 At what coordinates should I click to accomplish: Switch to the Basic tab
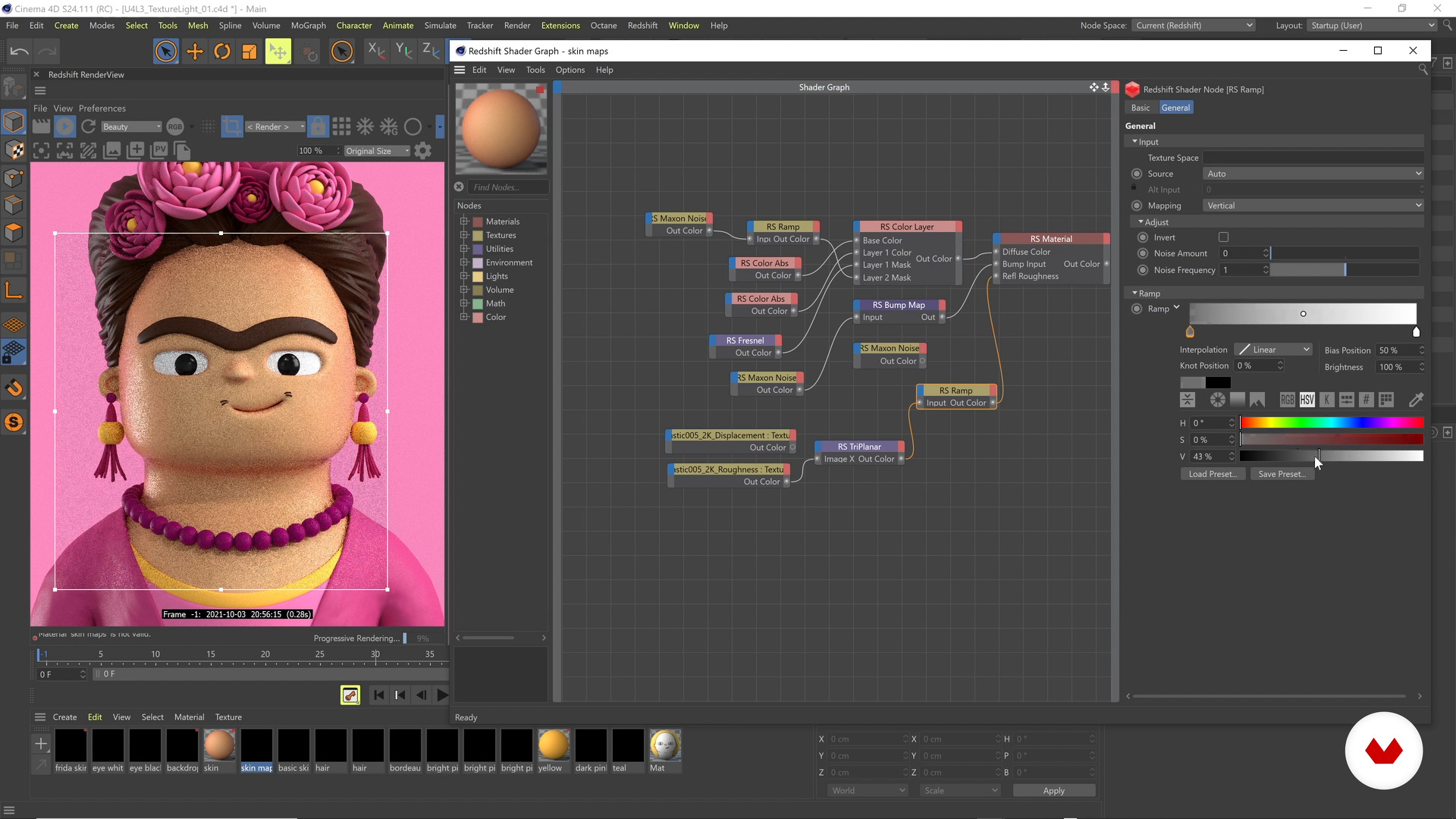pyautogui.click(x=1141, y=108)
